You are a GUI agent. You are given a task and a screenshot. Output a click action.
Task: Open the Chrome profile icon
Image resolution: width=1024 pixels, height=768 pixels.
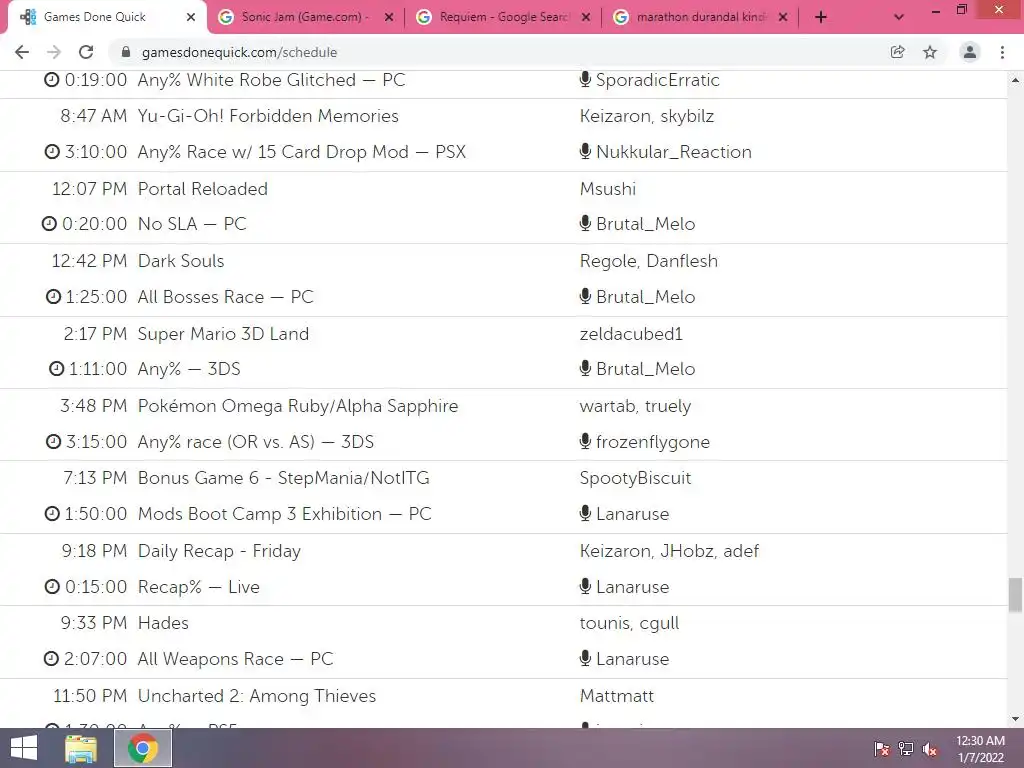(x=970, y=52)
